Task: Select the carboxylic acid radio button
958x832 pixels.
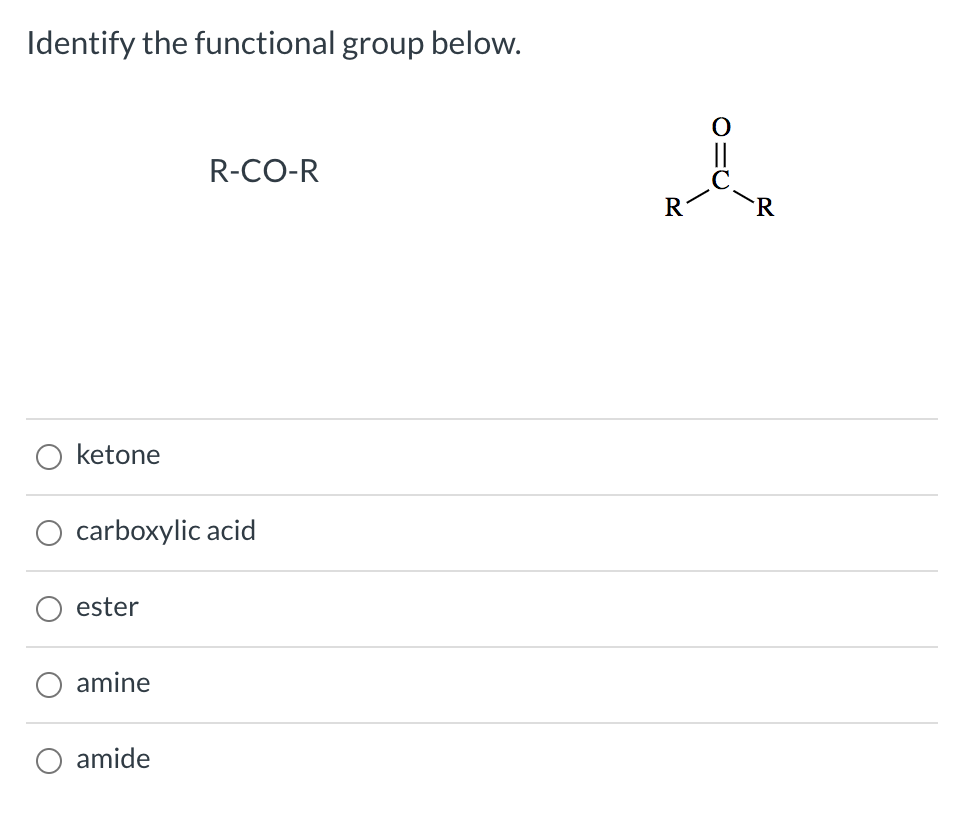Action: point(48,532)
